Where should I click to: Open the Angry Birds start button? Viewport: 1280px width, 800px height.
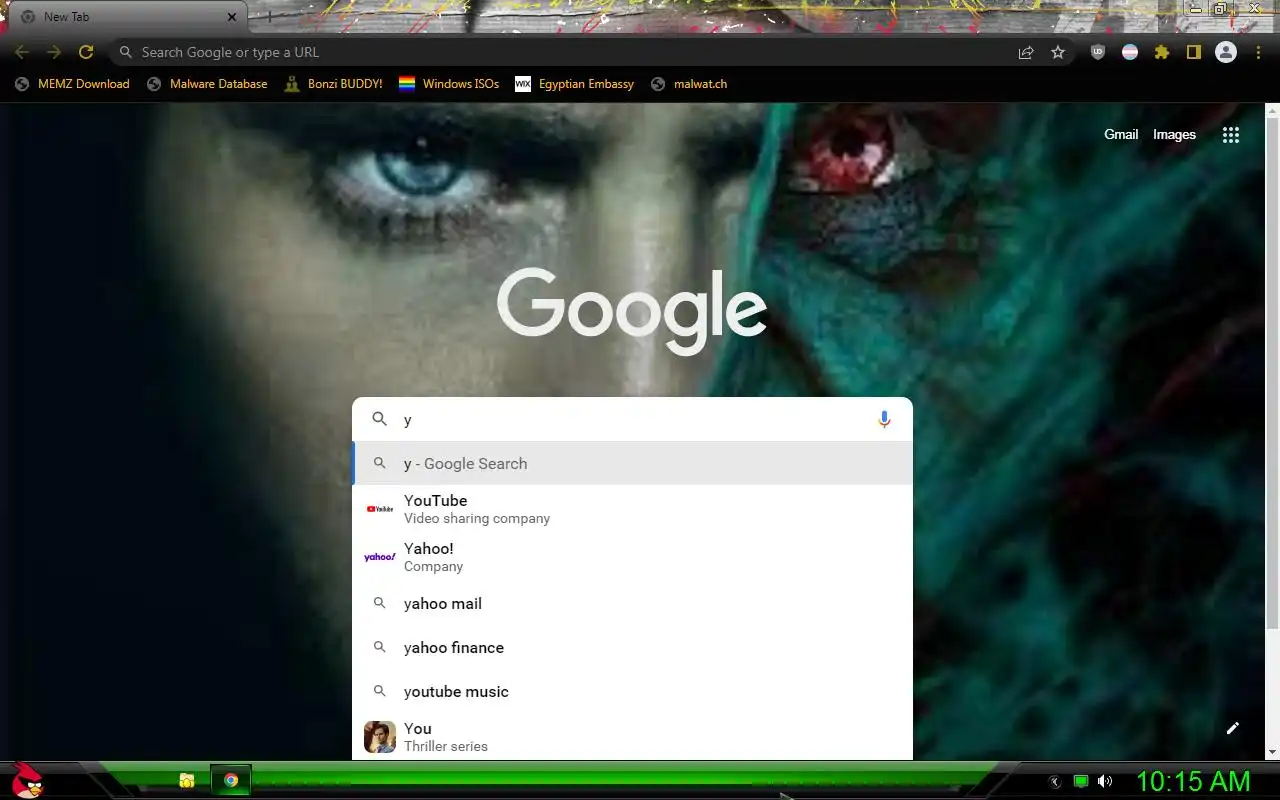28,780
